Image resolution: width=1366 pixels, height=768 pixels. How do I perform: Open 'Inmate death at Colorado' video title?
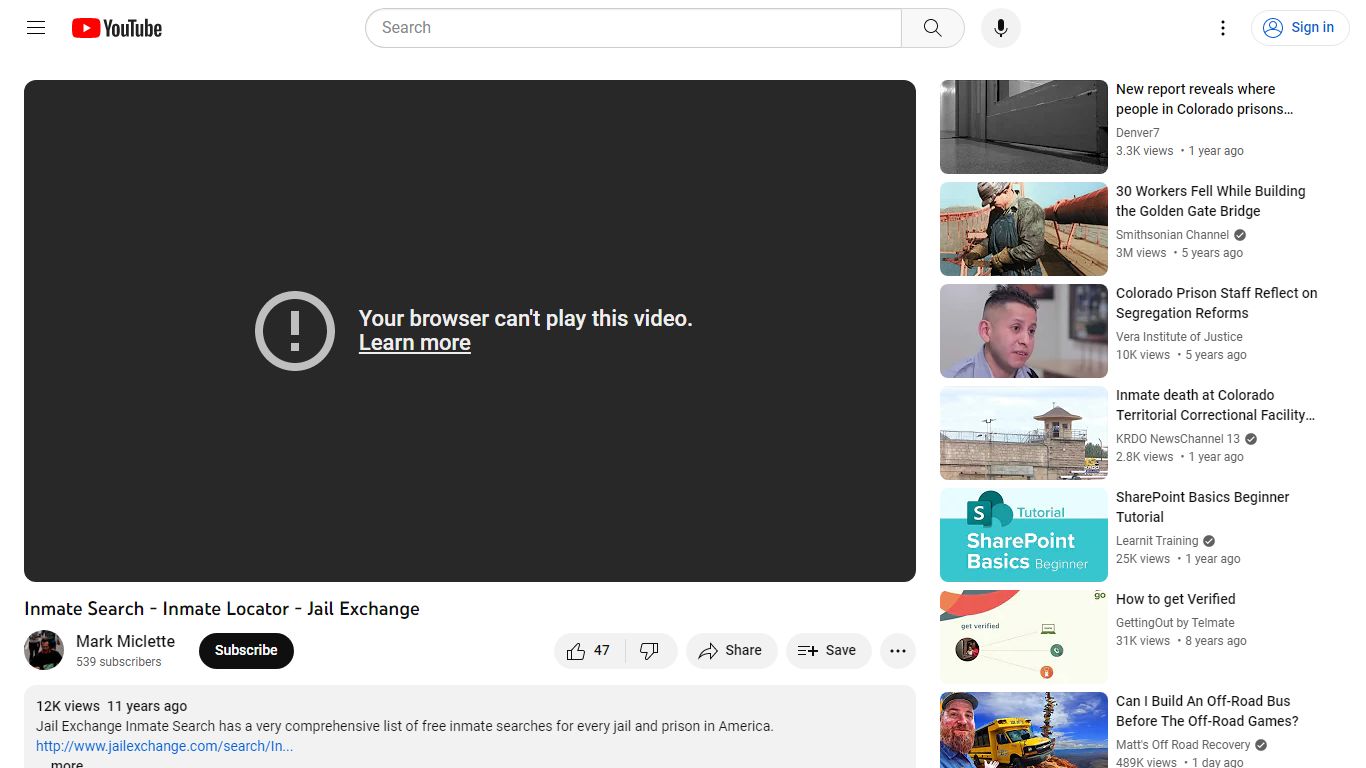click(1215, 405)
